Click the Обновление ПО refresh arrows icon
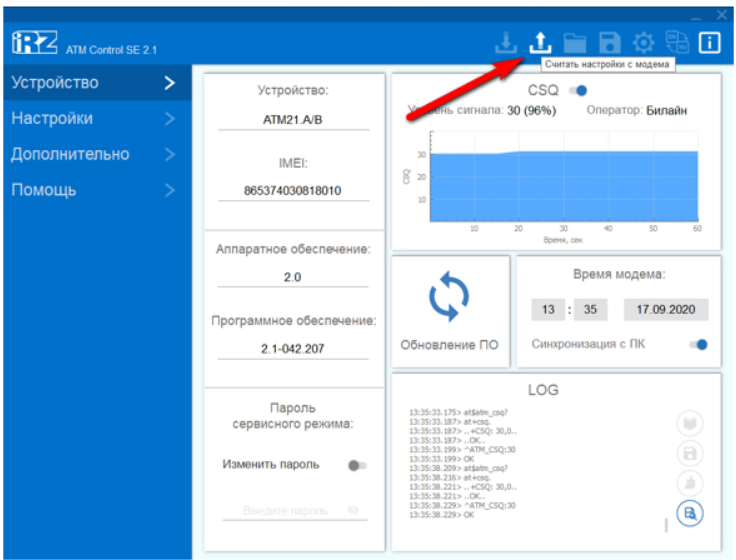Viewport: 736px width, 560px height. coord(449,297)
